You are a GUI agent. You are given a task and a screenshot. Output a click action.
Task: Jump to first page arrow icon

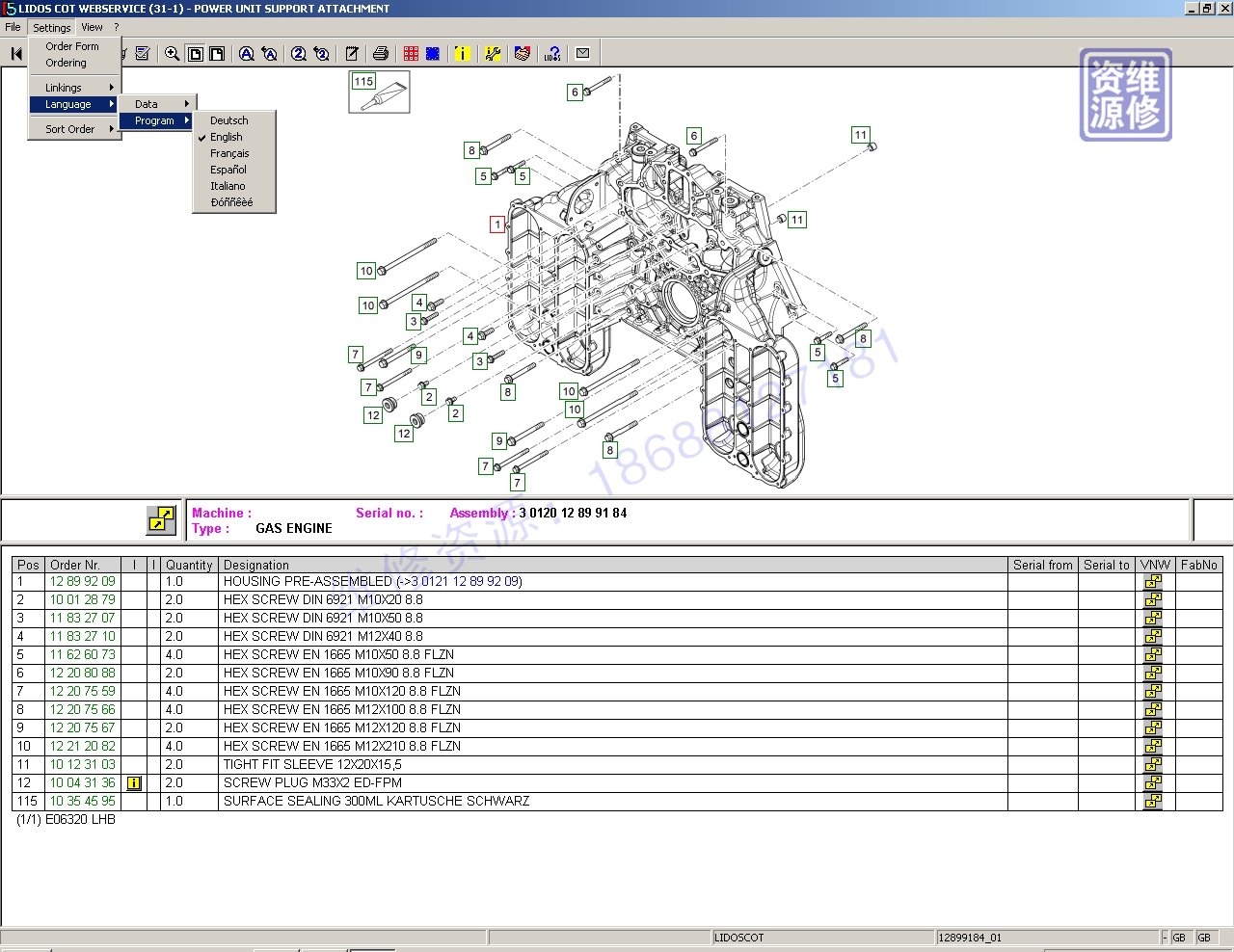(16, 54)
